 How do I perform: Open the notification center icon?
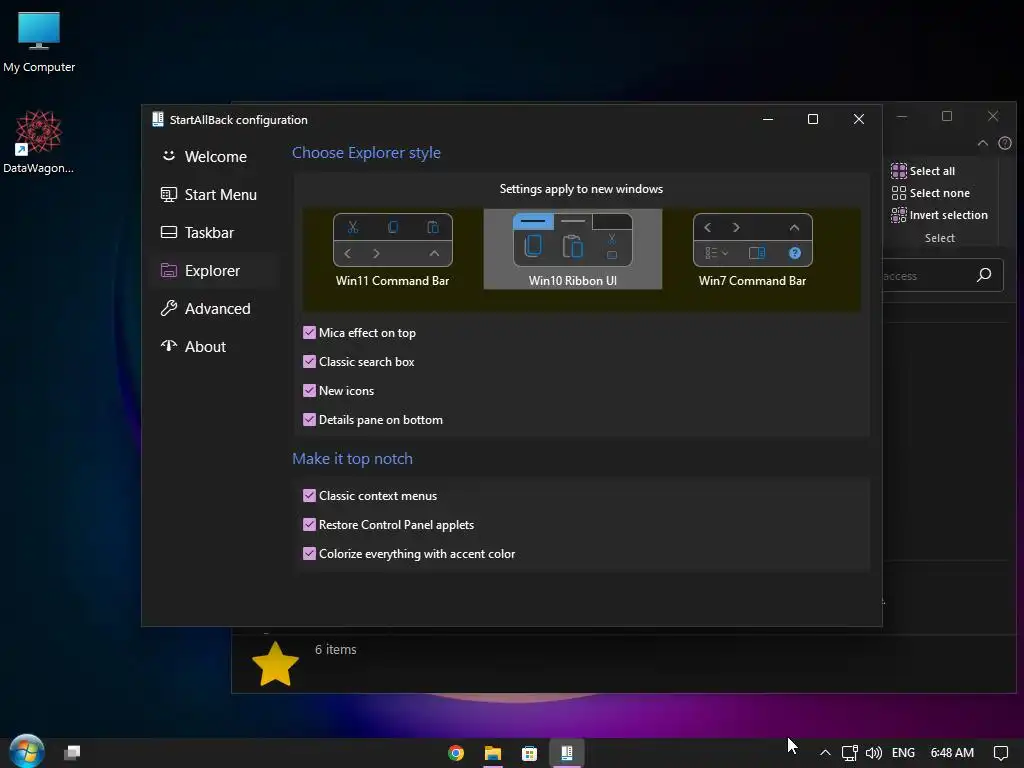pyautogui.click(x=1000, y=753)
